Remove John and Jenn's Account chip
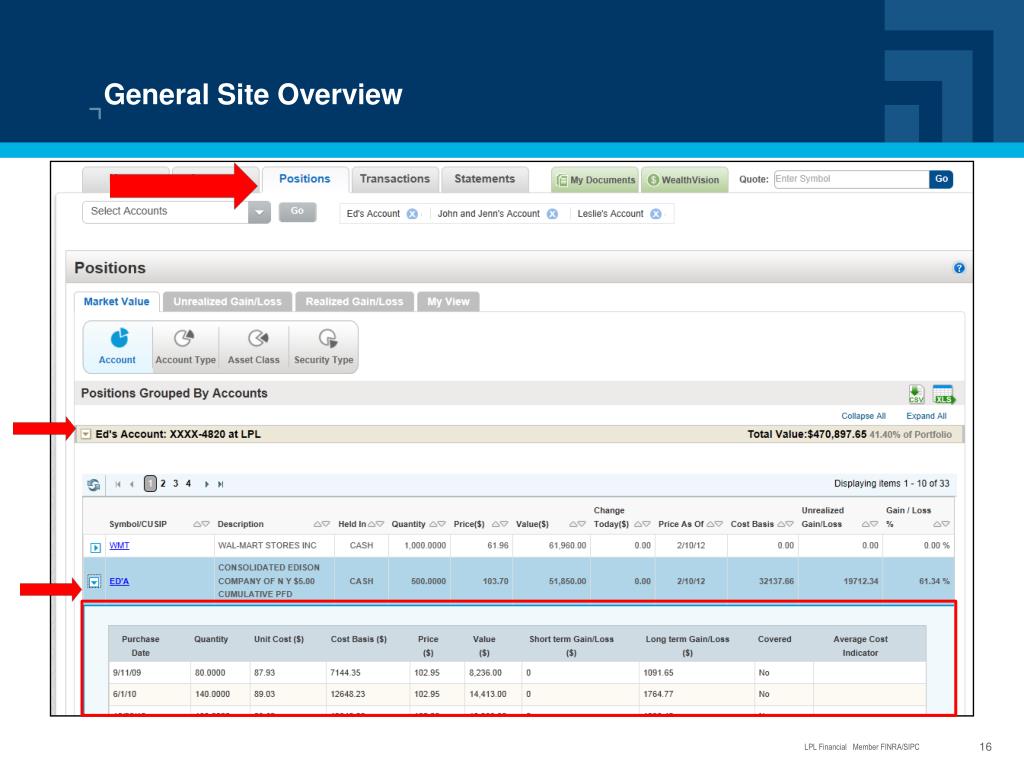Image resolution: width=1024 pixels, height=768 pixels. point(552,214)
